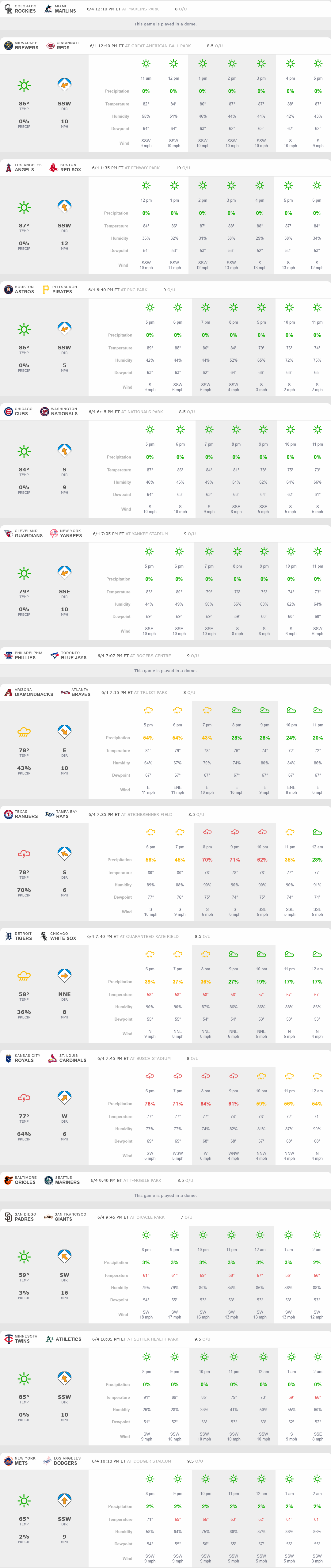Click the Cincinnati Reds team logo
The image size is (331, 1568).
tap(51, 46)
